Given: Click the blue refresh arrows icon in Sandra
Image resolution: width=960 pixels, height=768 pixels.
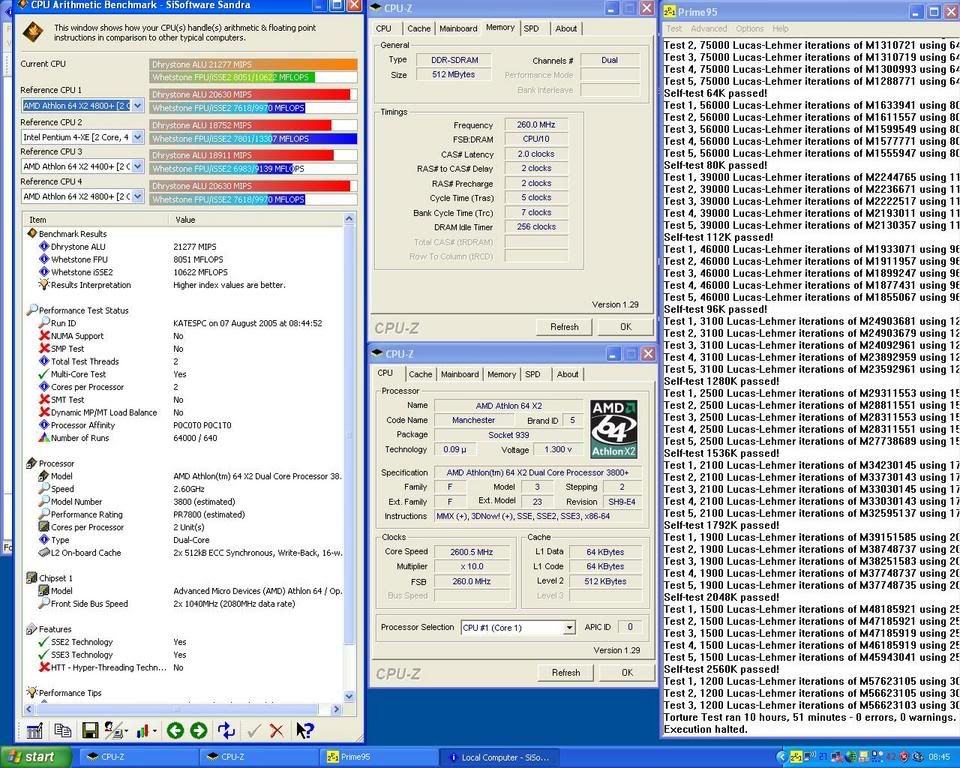Looking at the screenshot, I should pyautogui.click(x=227, y=730).
